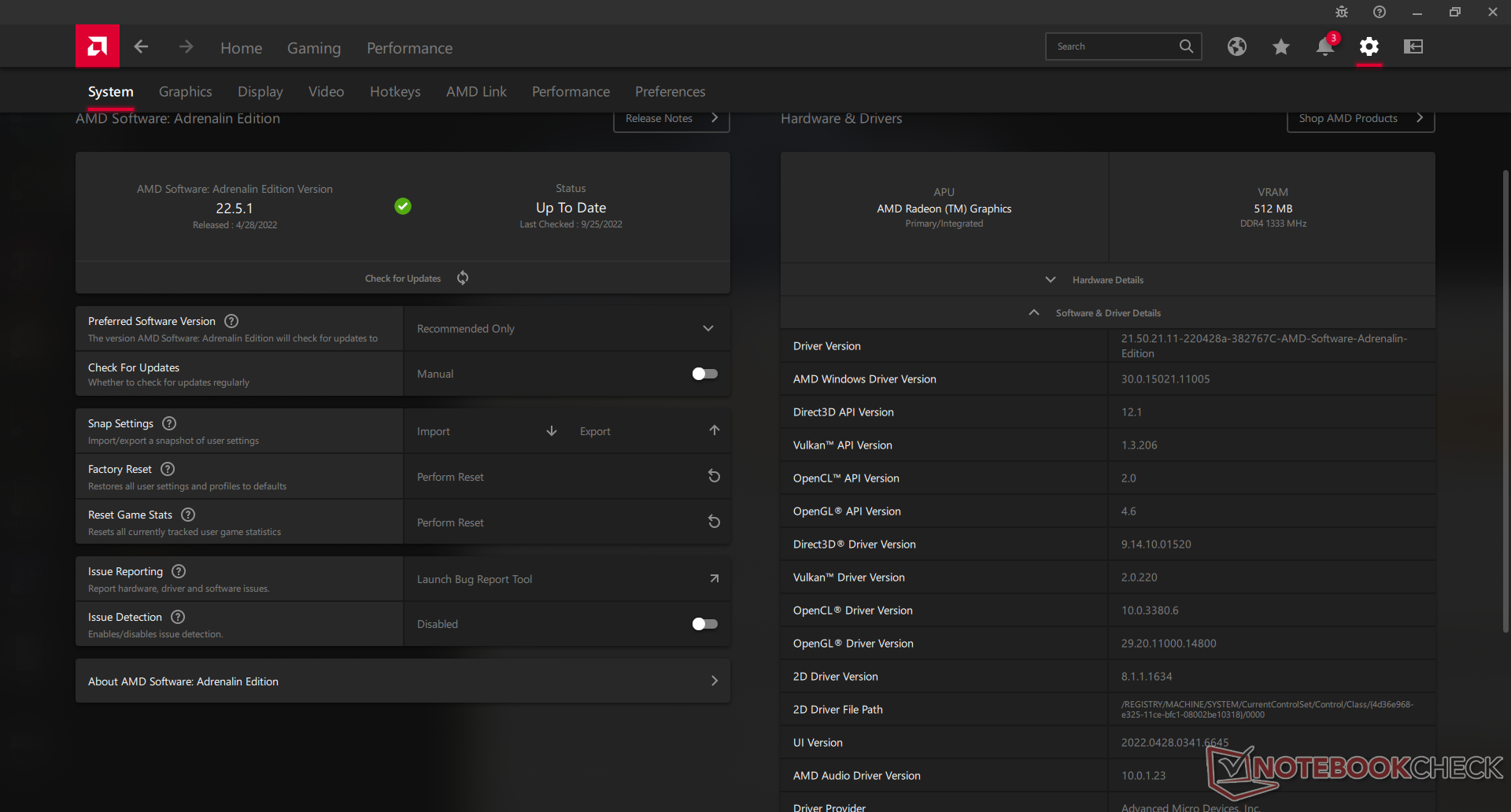Open the bug report icon in title bar
The image size is (1511, 812).
pyautogui.click(x=1342, y=12)
